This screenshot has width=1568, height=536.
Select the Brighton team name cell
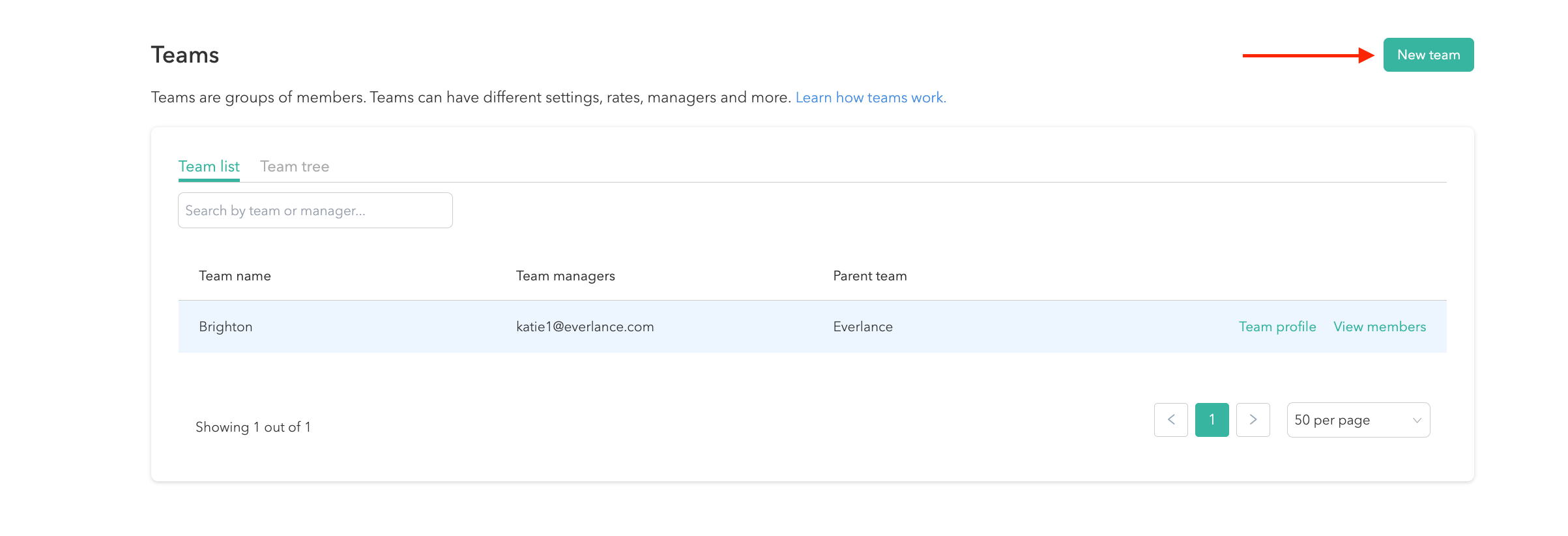click(225, 327)
